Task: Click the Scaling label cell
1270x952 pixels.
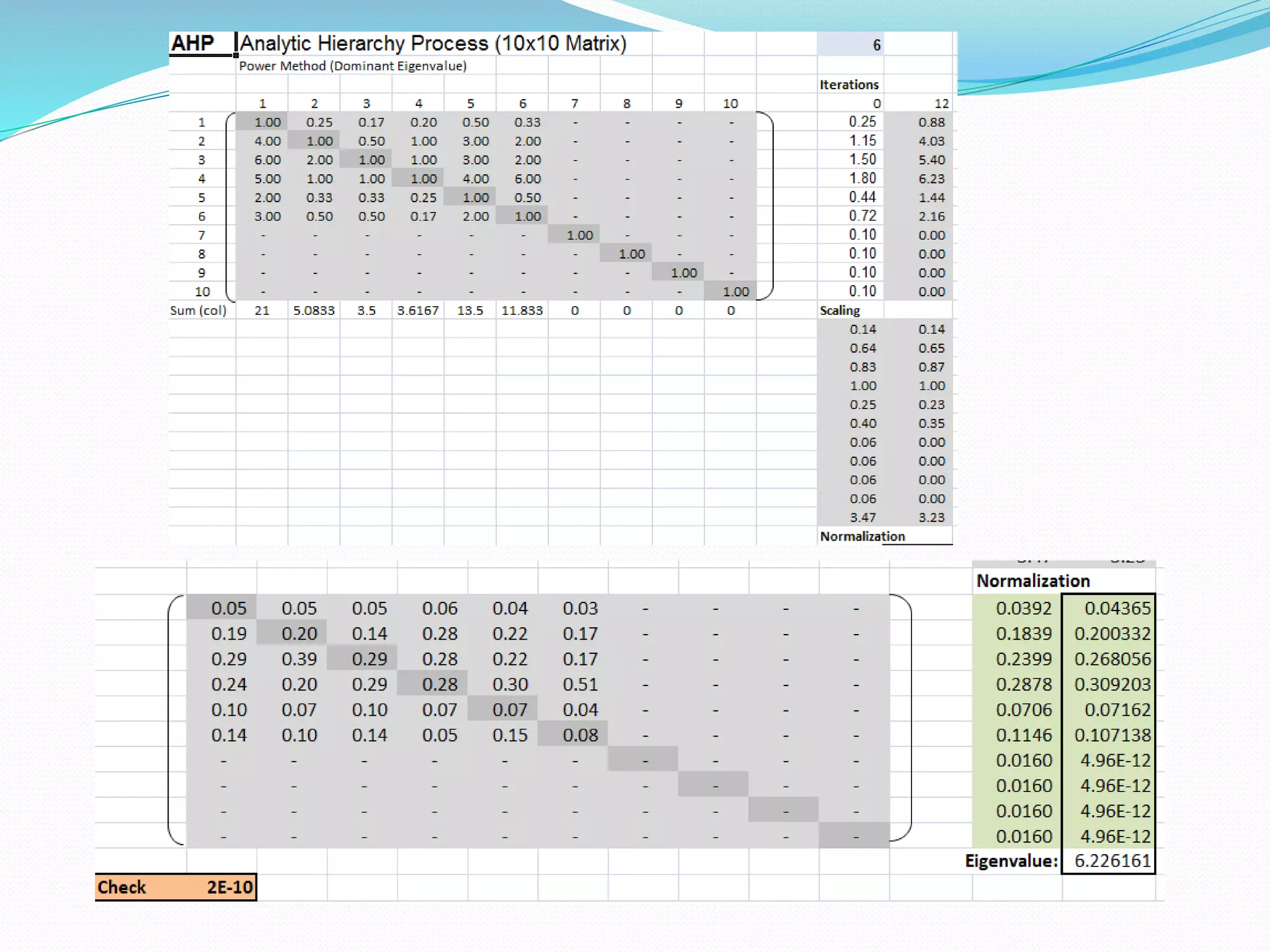Action: 840,311
